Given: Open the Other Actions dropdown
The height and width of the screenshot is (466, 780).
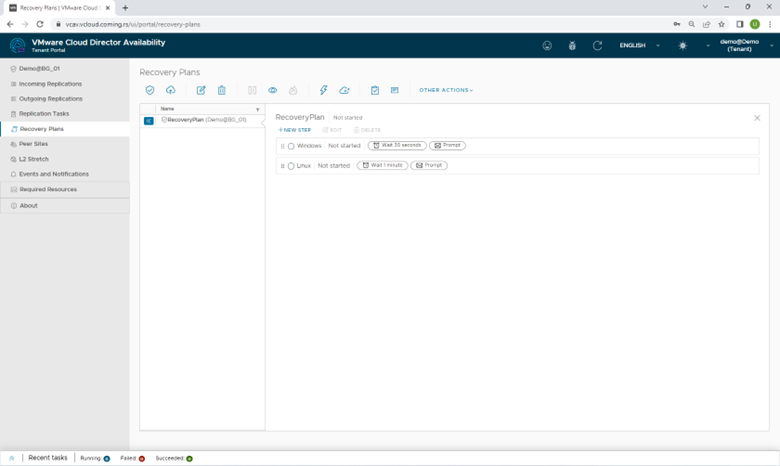Looking at the screenshot, I should click(x=446, y=90).
